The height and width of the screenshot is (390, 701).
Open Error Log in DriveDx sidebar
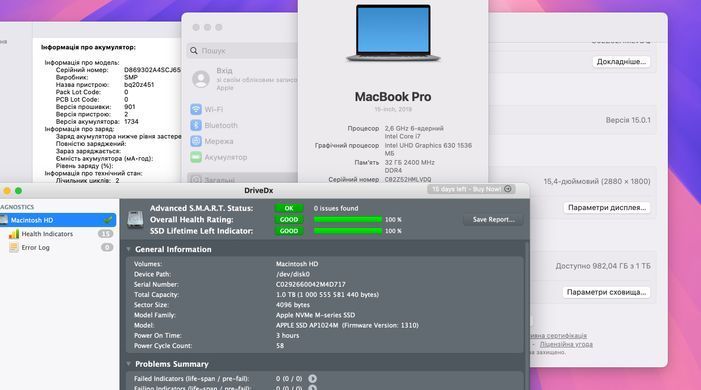pos(35,247)
